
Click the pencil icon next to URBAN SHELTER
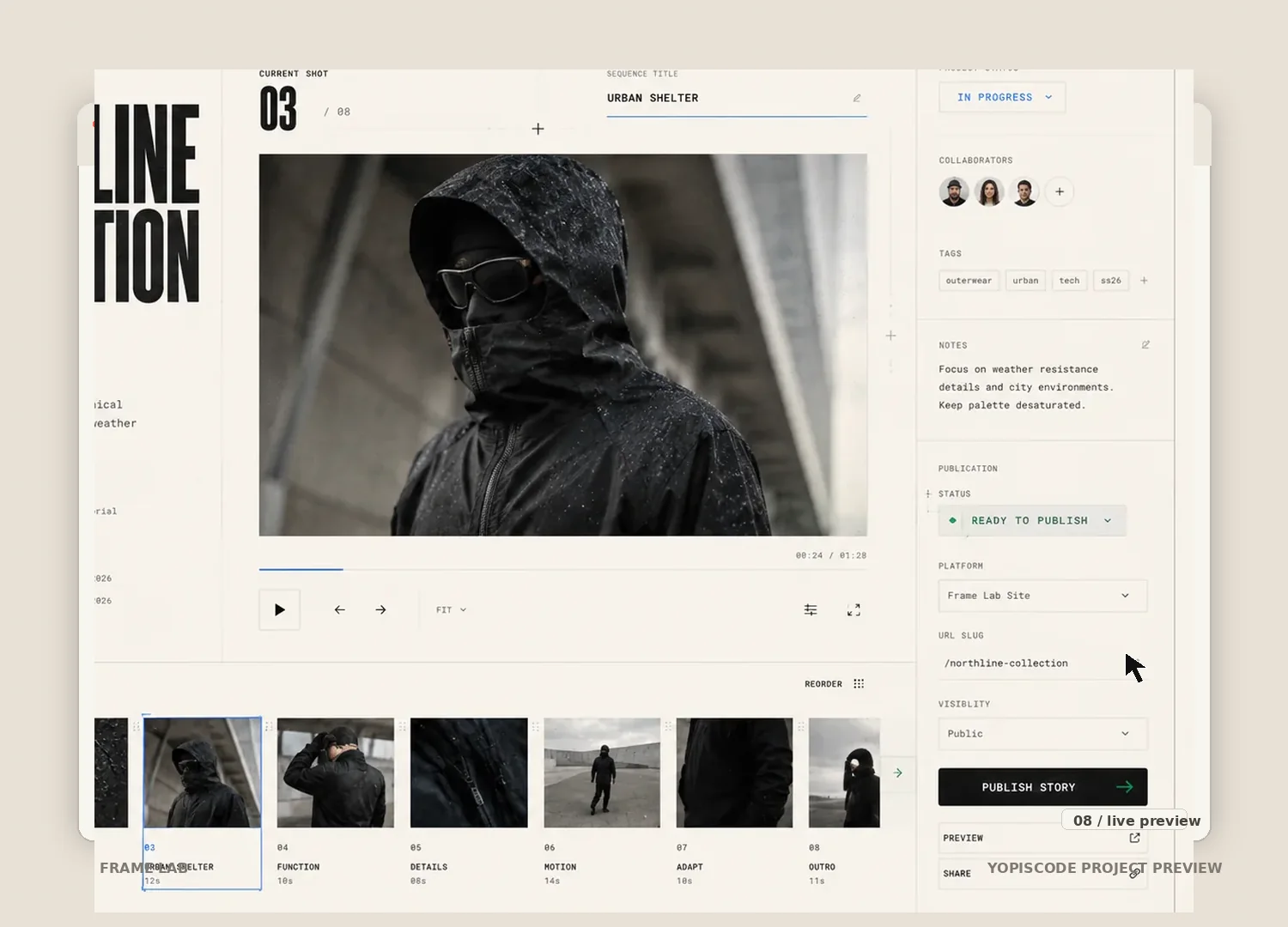pyautogui.click(x=857, y=98)
